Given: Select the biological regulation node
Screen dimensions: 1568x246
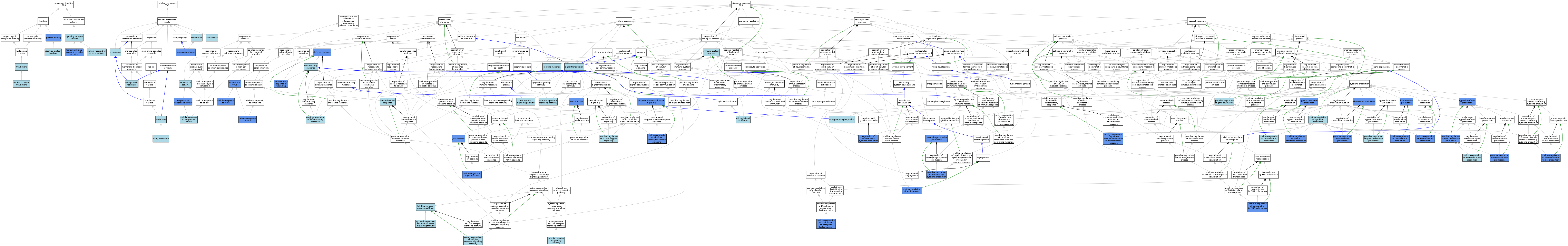Looking at the screenshot, I should point(749,21).
